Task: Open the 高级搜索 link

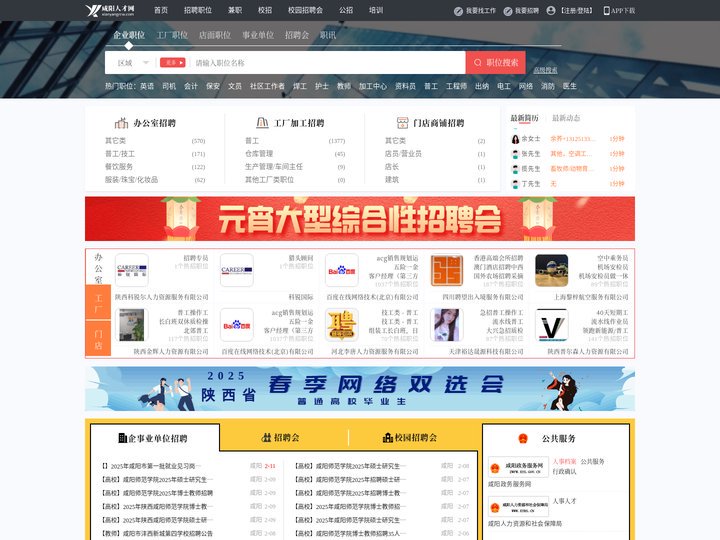Action: tap(545, 70)
